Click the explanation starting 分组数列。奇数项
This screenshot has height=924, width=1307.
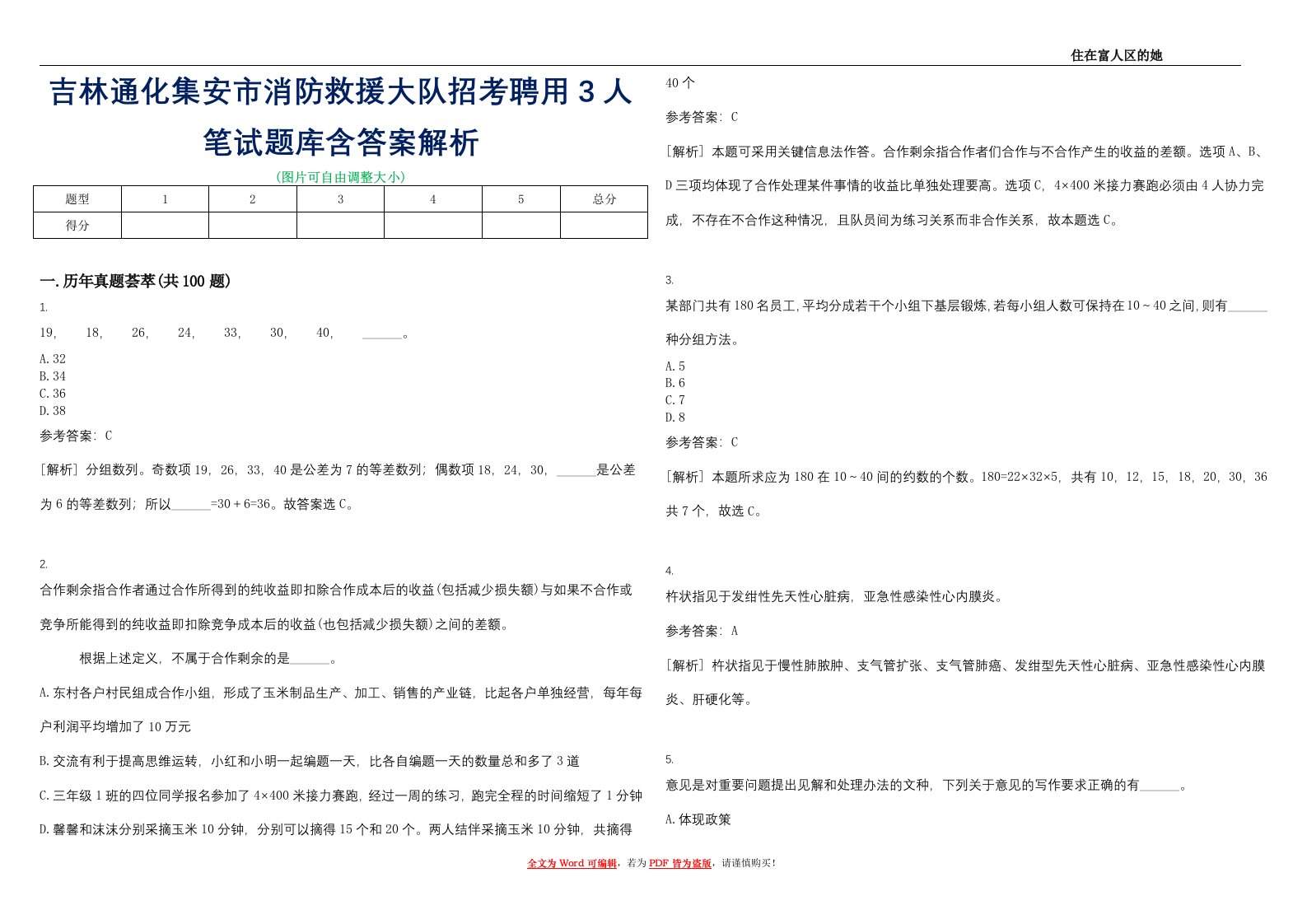tap(338, 487)
